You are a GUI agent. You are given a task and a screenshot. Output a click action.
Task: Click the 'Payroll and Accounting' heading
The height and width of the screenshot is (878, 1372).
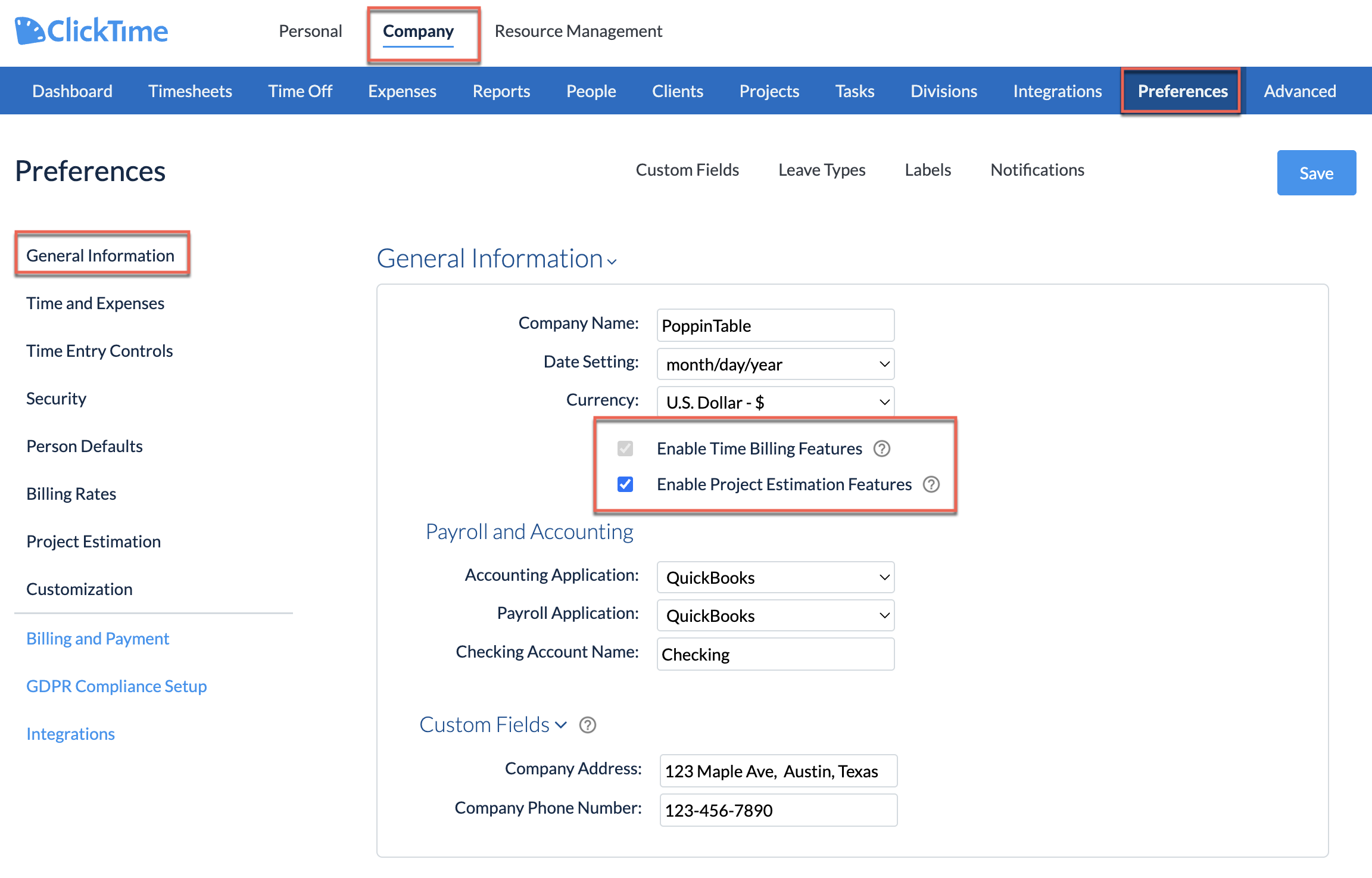[529, 531]
